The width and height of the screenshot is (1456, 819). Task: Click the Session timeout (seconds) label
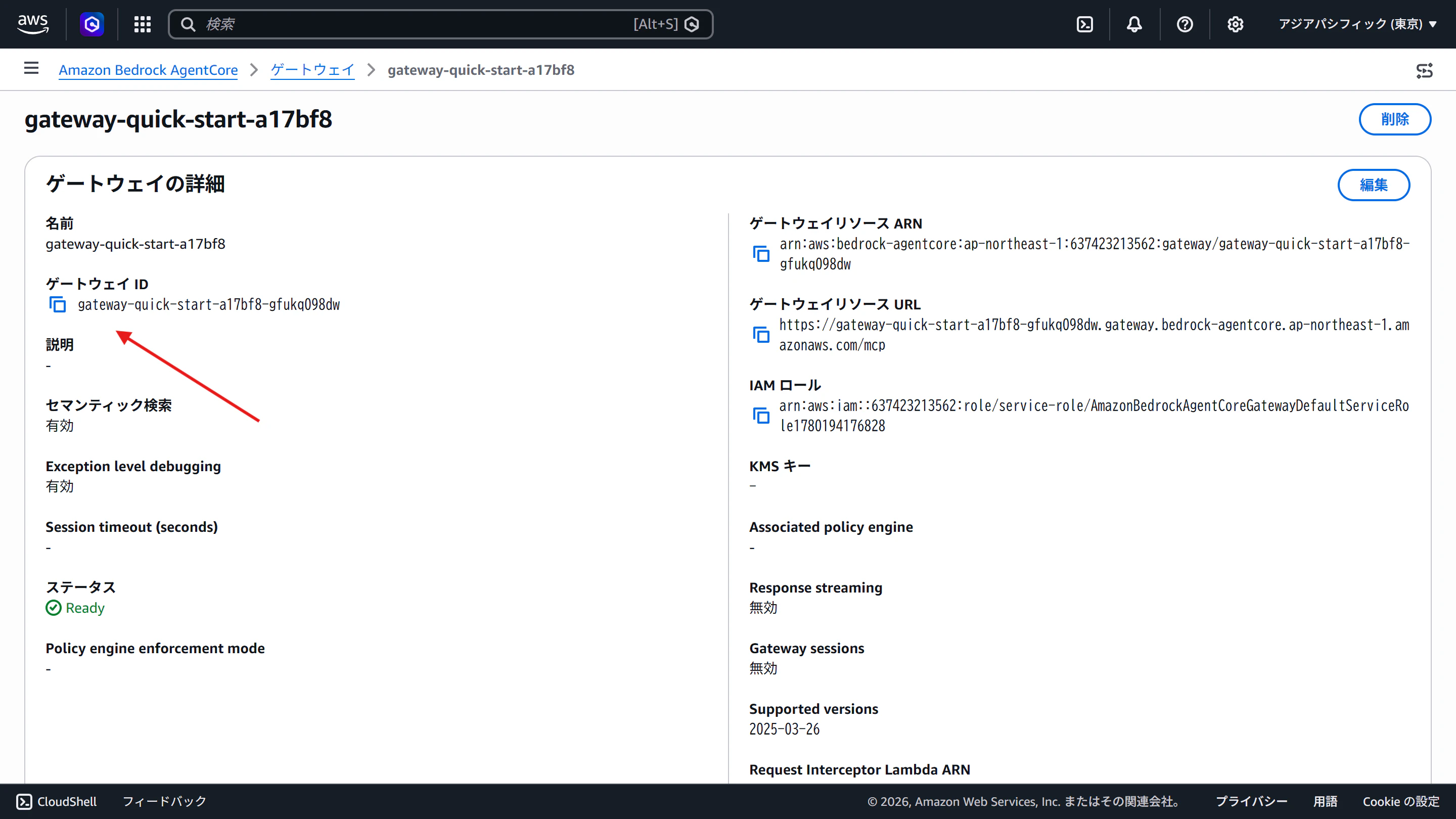point(131,527)
